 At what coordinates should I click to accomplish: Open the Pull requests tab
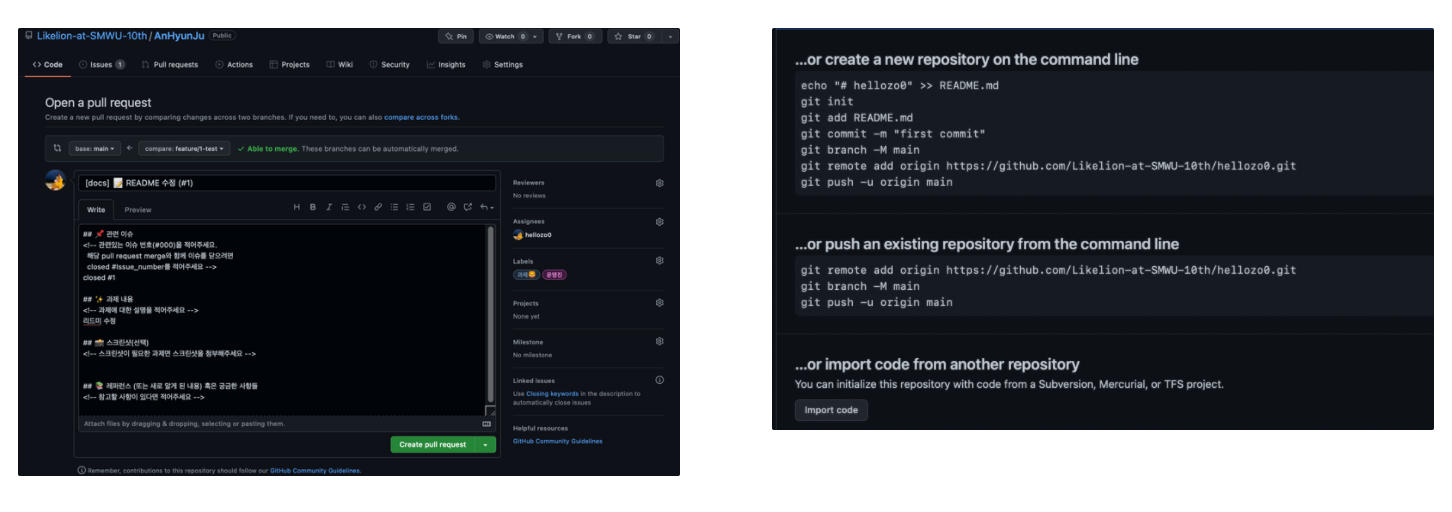pos(170,64)
